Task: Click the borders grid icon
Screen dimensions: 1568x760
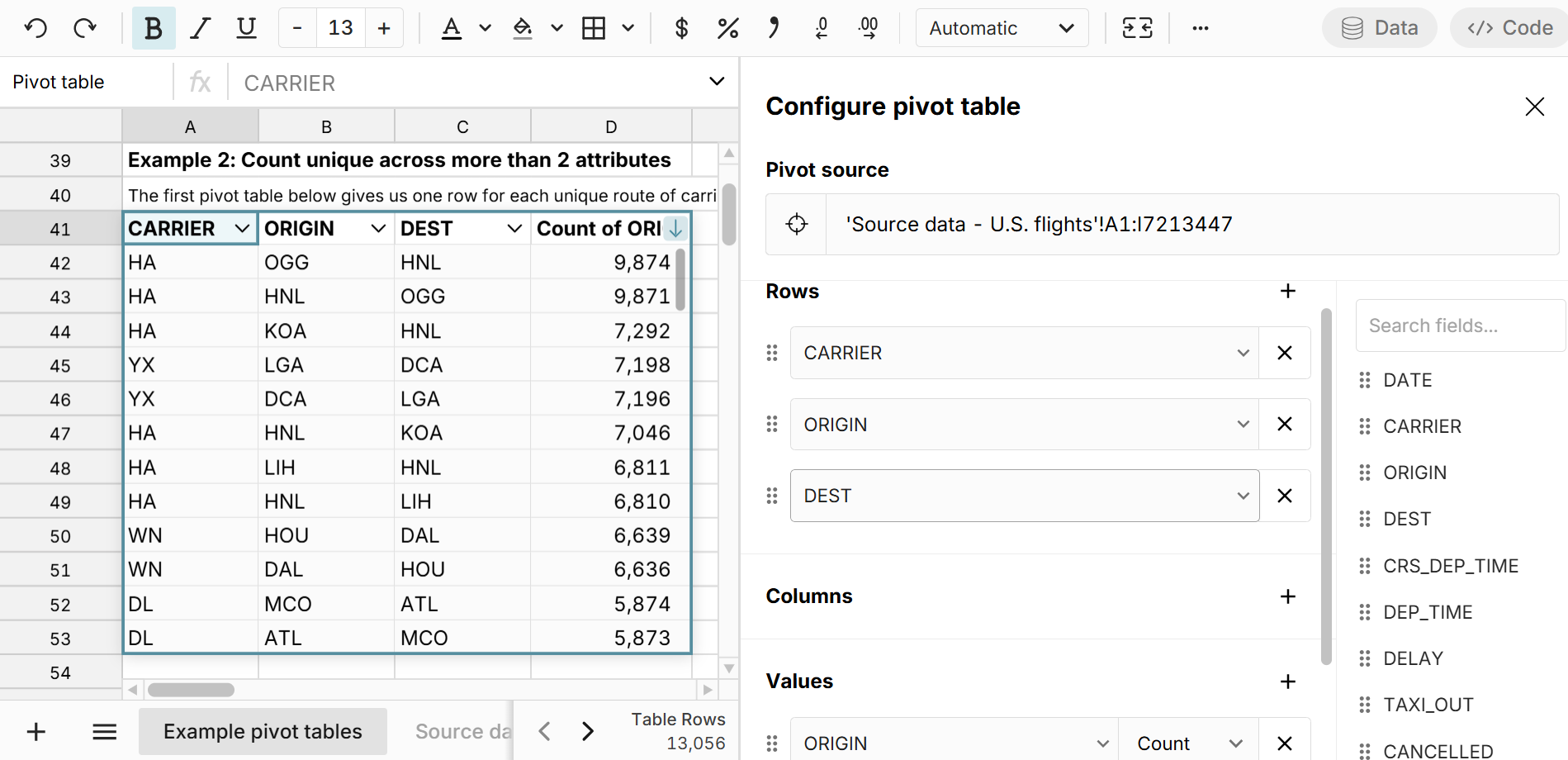Action: (594, 28)
